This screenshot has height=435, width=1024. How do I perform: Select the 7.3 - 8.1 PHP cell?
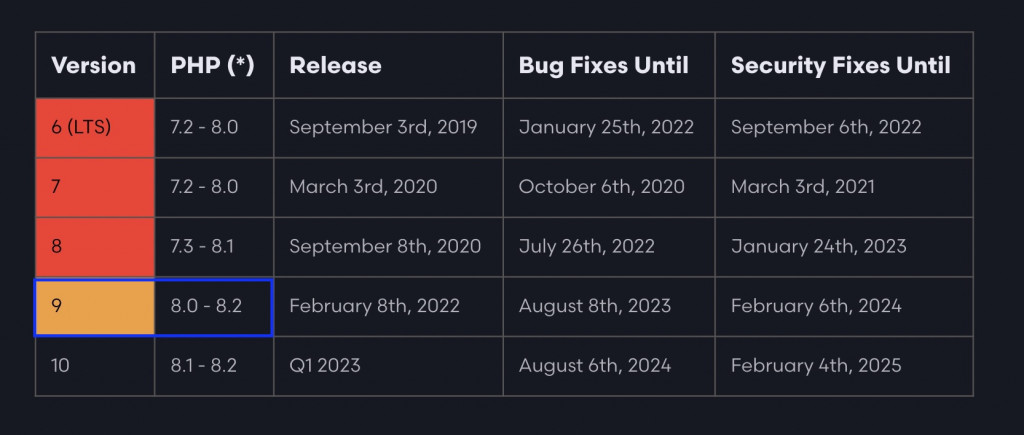point(214,247)
